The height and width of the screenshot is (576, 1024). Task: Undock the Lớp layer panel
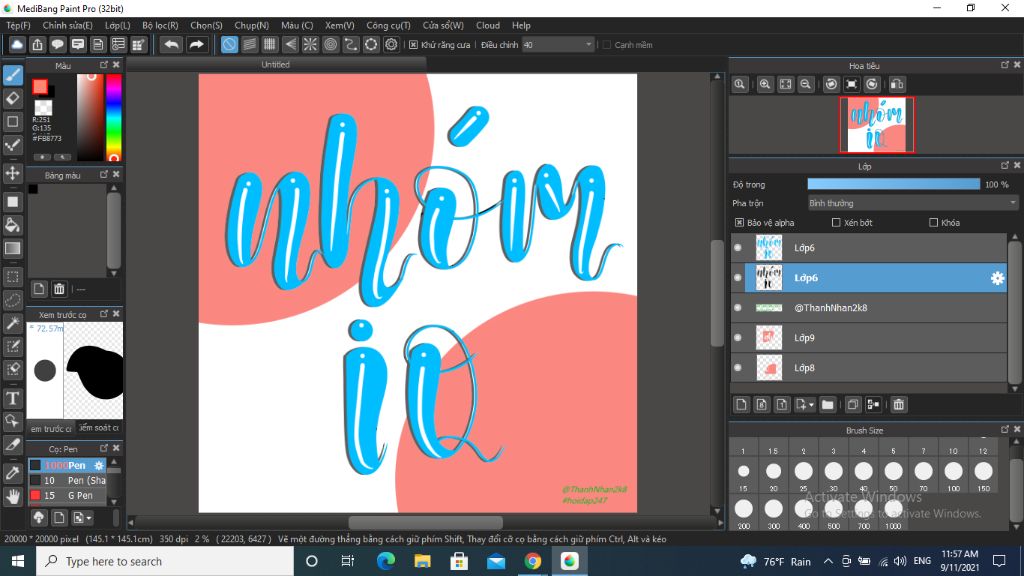(x=1004, y=166)
